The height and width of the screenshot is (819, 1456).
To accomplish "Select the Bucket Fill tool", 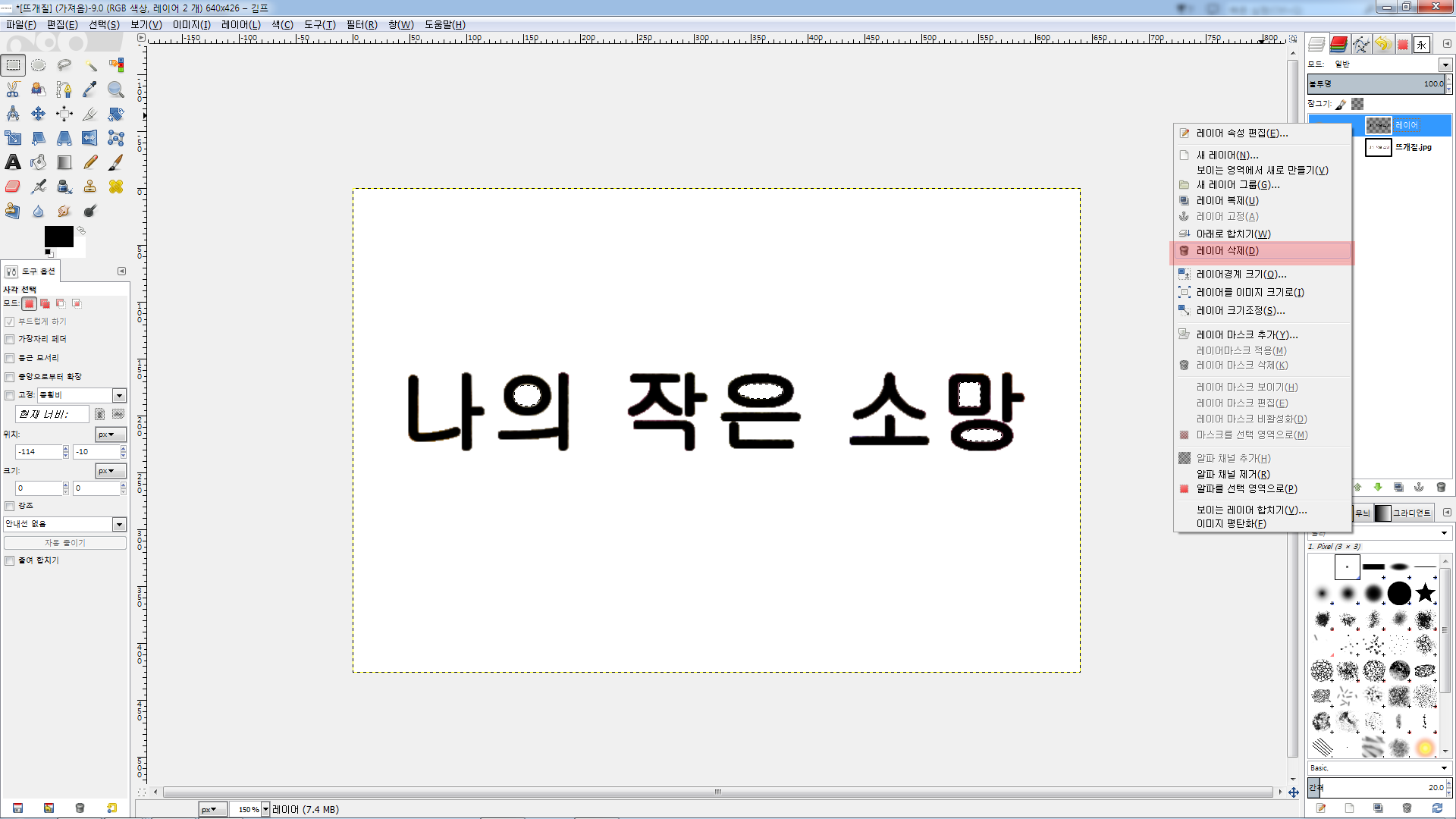I will coord(39,162).
